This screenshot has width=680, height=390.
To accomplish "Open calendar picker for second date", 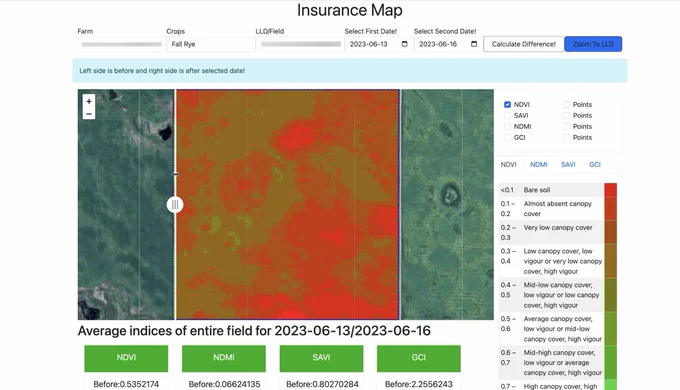I will [x=474, y=44].
